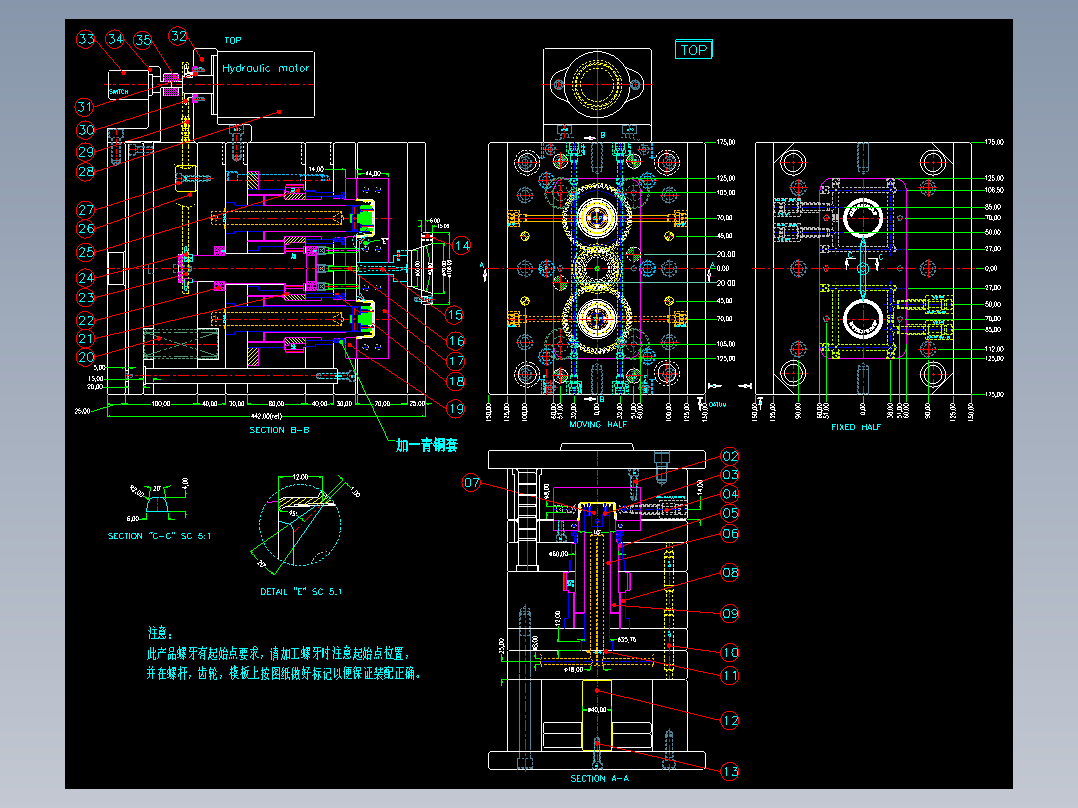The image size is (1078, 808).
Task: Select part balloon 16
Action: click(x=456, y=340)
